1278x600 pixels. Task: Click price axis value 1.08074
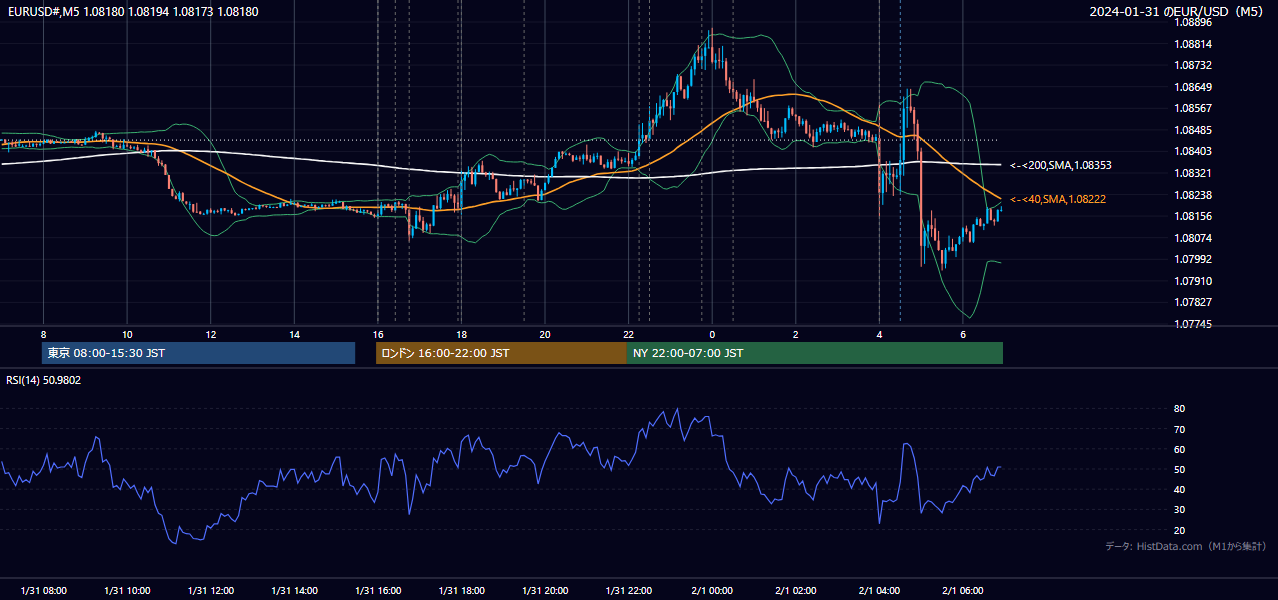click(1193, 238)
